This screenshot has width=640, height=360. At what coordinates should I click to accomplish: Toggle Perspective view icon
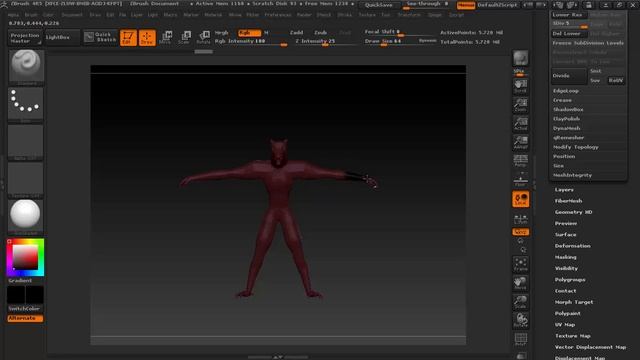520,161
